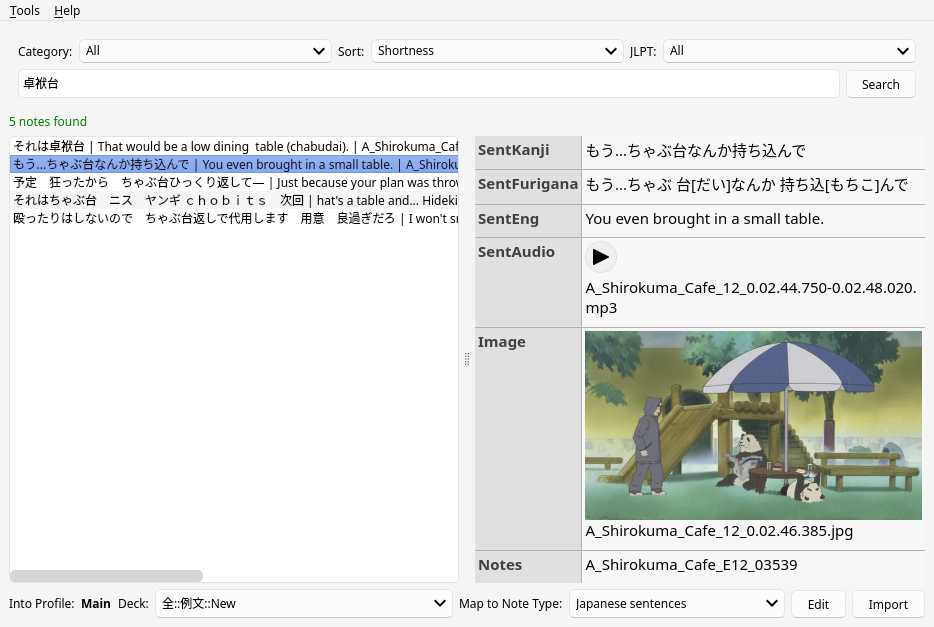
Task: Import the selected note
Action: (887, 604)
